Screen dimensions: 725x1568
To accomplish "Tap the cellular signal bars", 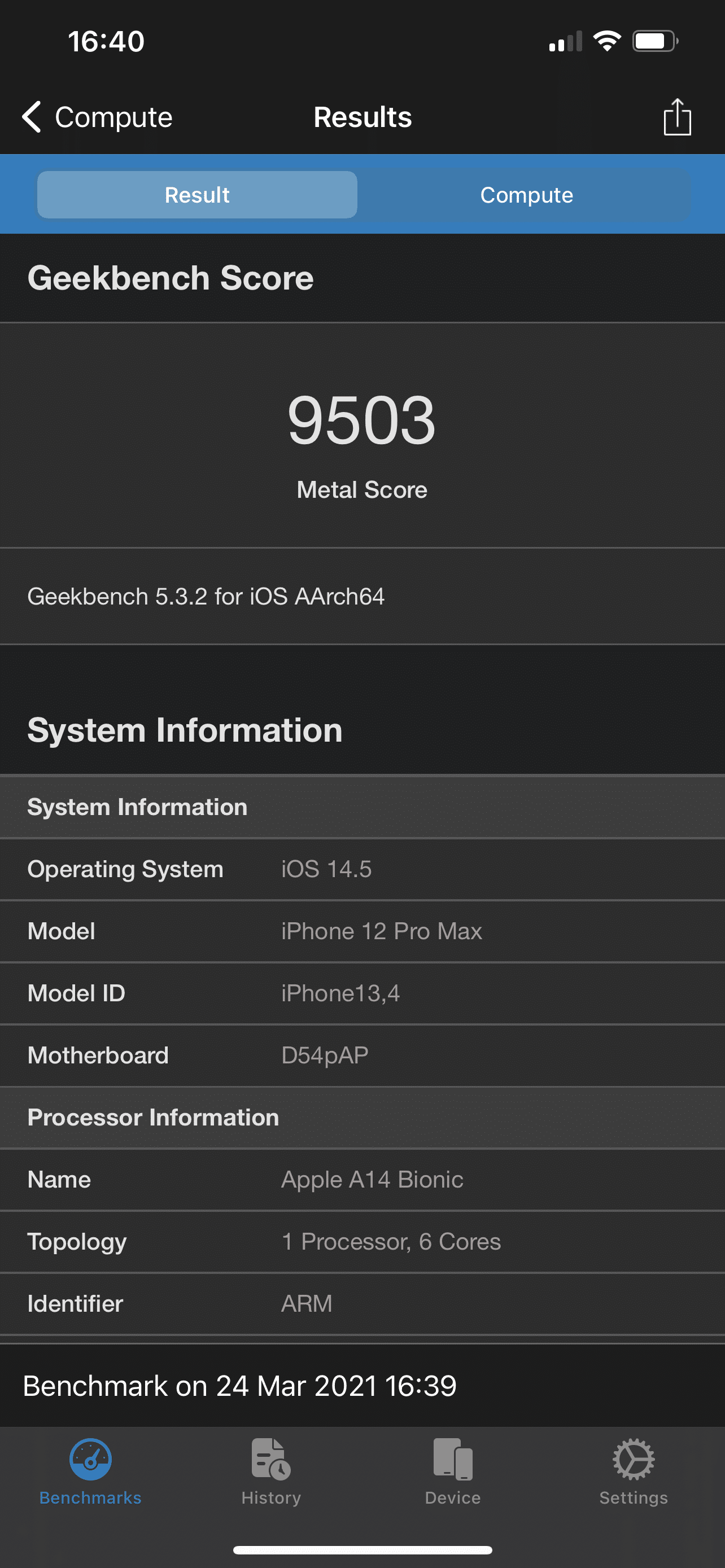I will pyautogui.click(x=566, y=41).
